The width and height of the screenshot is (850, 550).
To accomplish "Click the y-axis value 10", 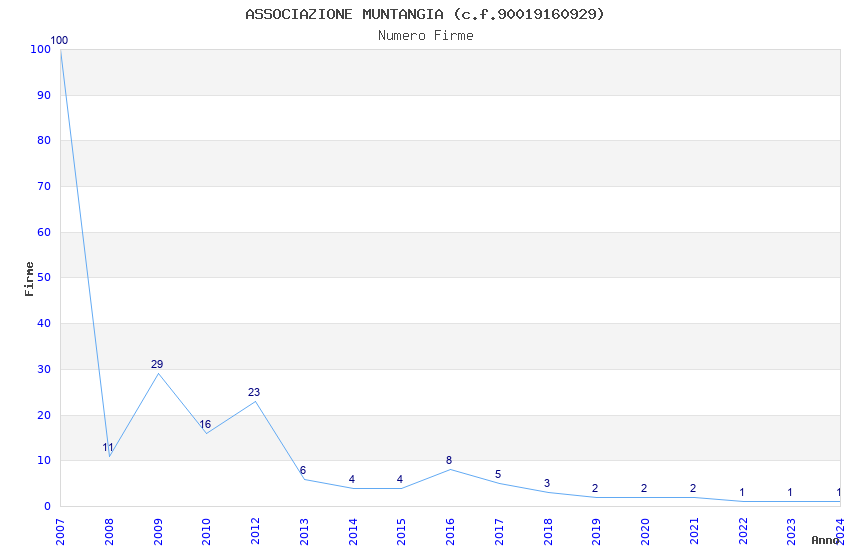I will coord(43,461).
